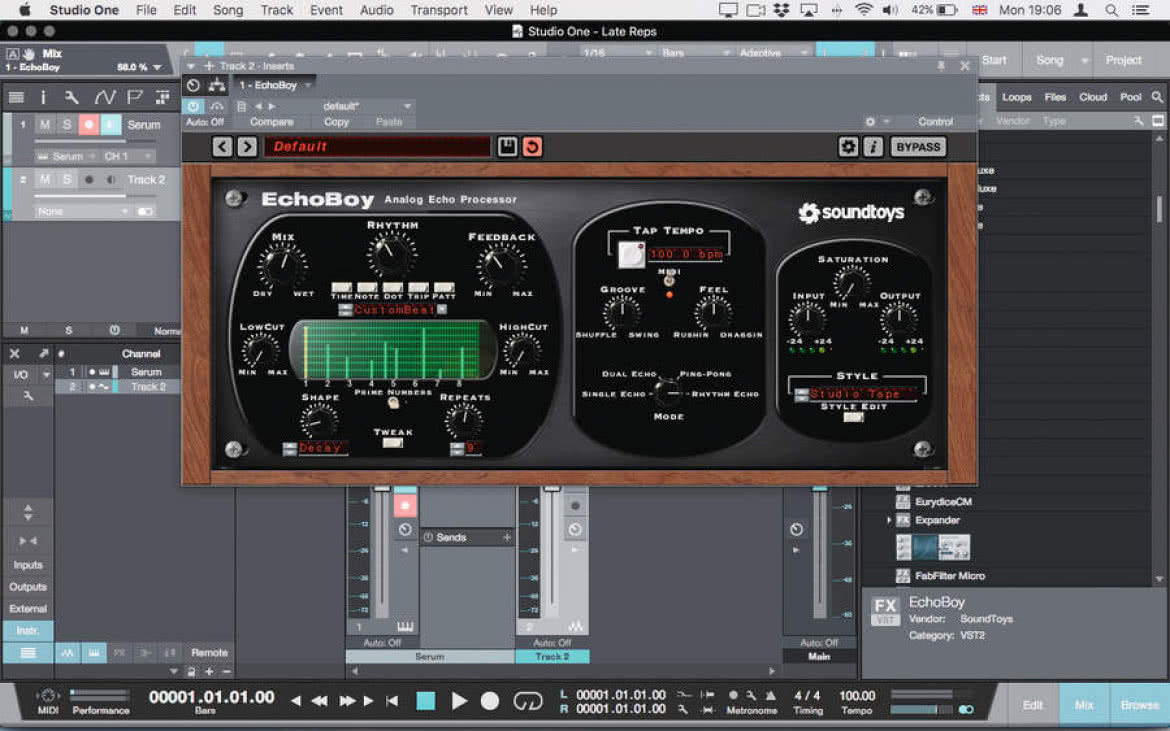Solo the Serum track

pyautogui.click(x=67, y=125)
